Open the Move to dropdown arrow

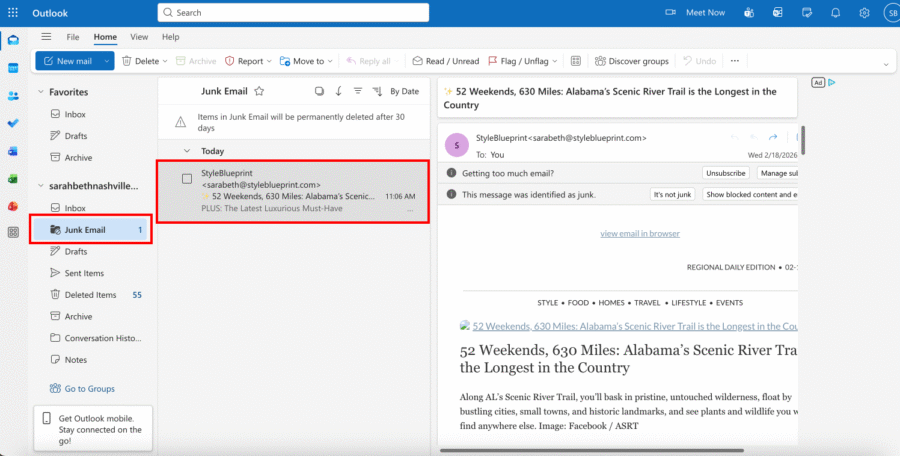[330, 61]
